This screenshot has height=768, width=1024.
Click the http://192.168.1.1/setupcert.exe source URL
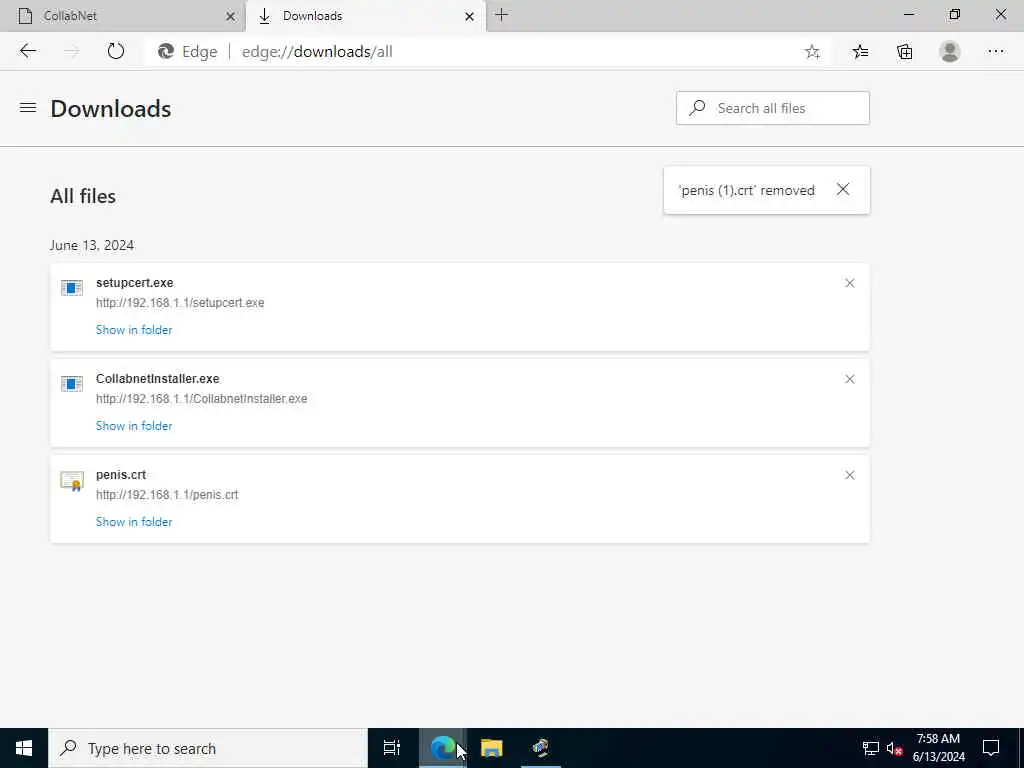tap(180, 303)
